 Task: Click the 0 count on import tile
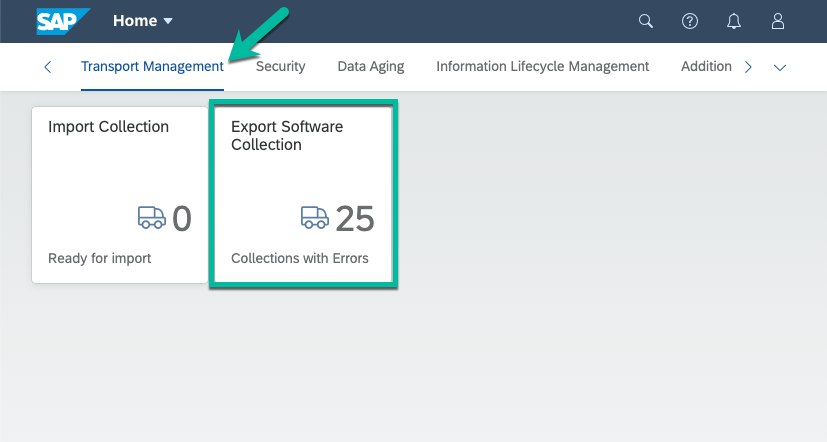point(182,218)
